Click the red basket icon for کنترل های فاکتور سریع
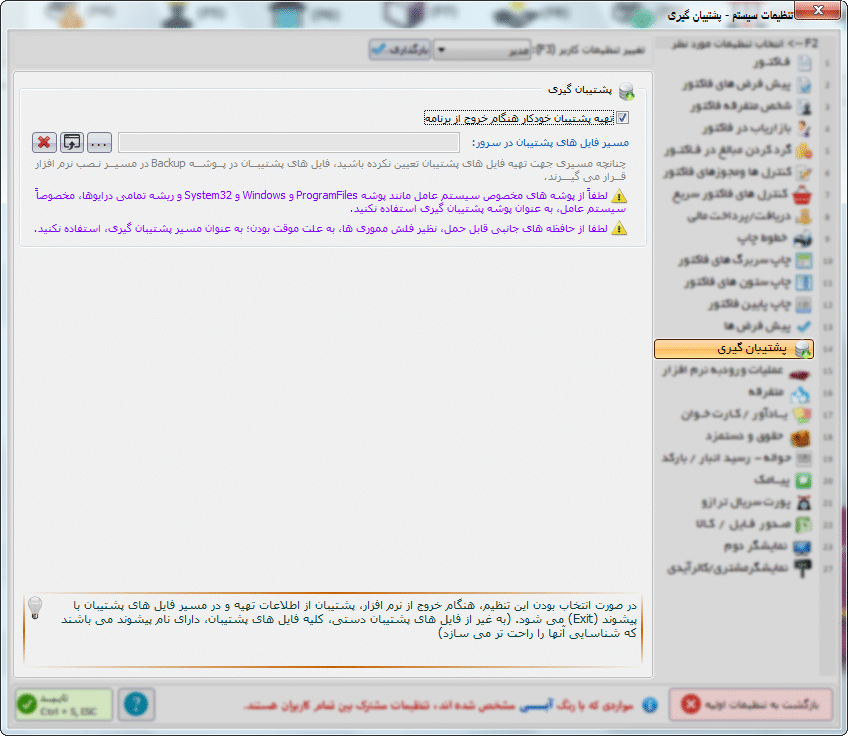 [802, 195]
